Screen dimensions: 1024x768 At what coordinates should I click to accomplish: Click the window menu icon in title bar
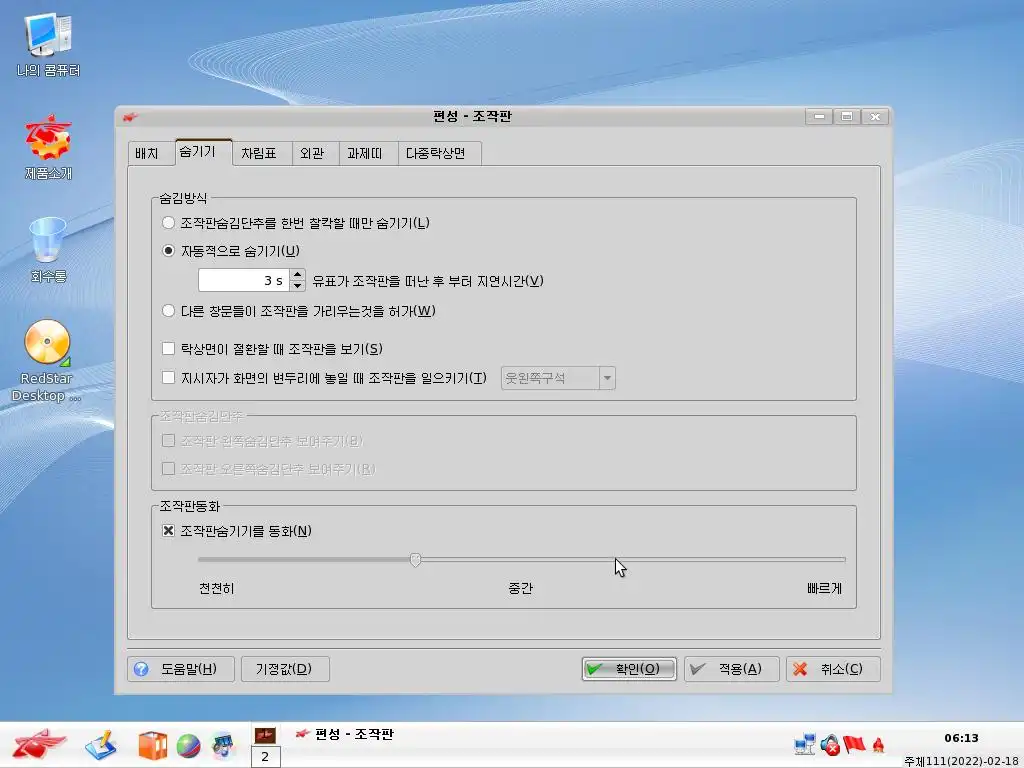(130, 117)
